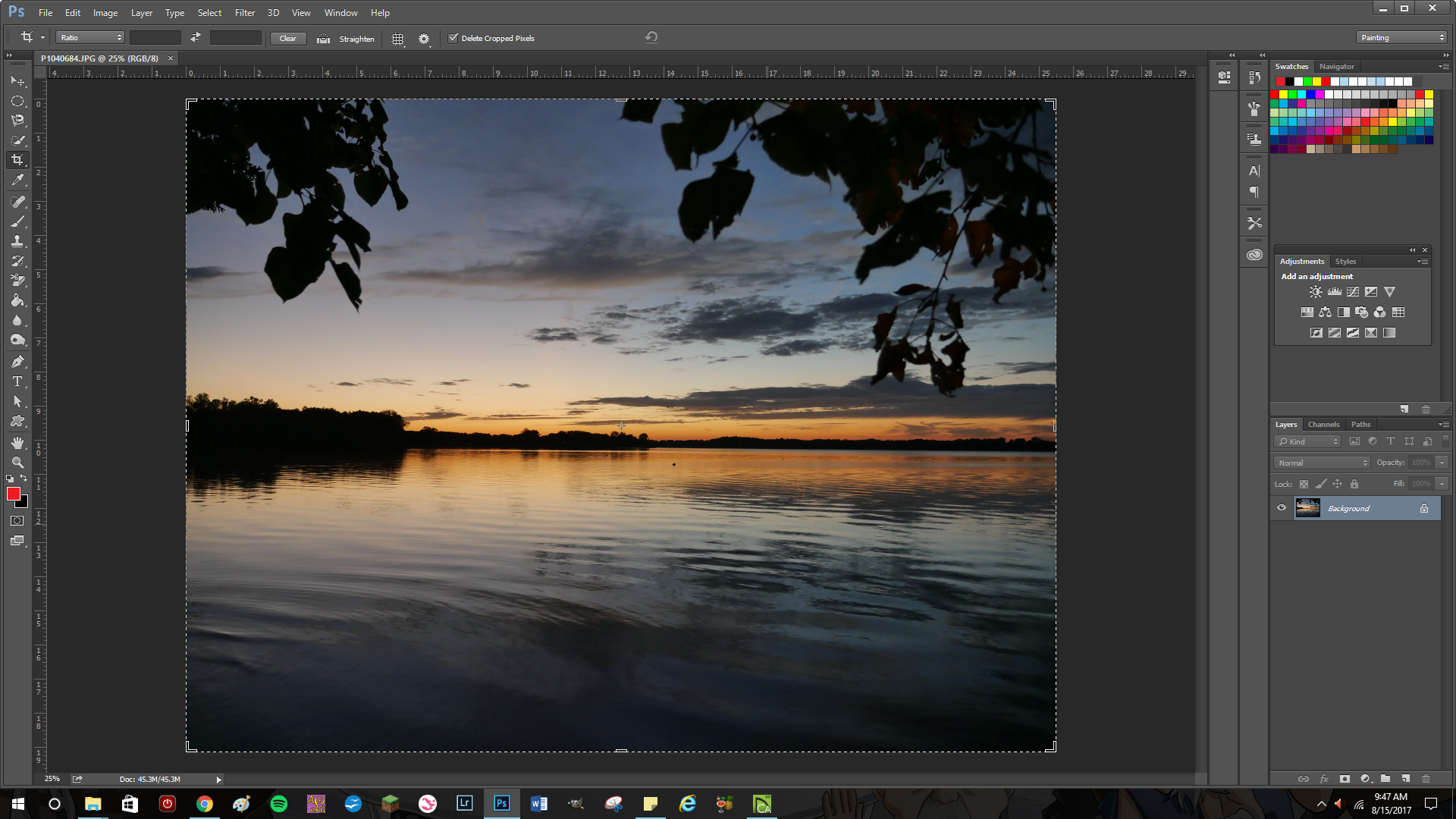The height and width of the screenshot is (819, 1456).
Task: Select the Clone Stamp tool
Action: coord(17,241)
